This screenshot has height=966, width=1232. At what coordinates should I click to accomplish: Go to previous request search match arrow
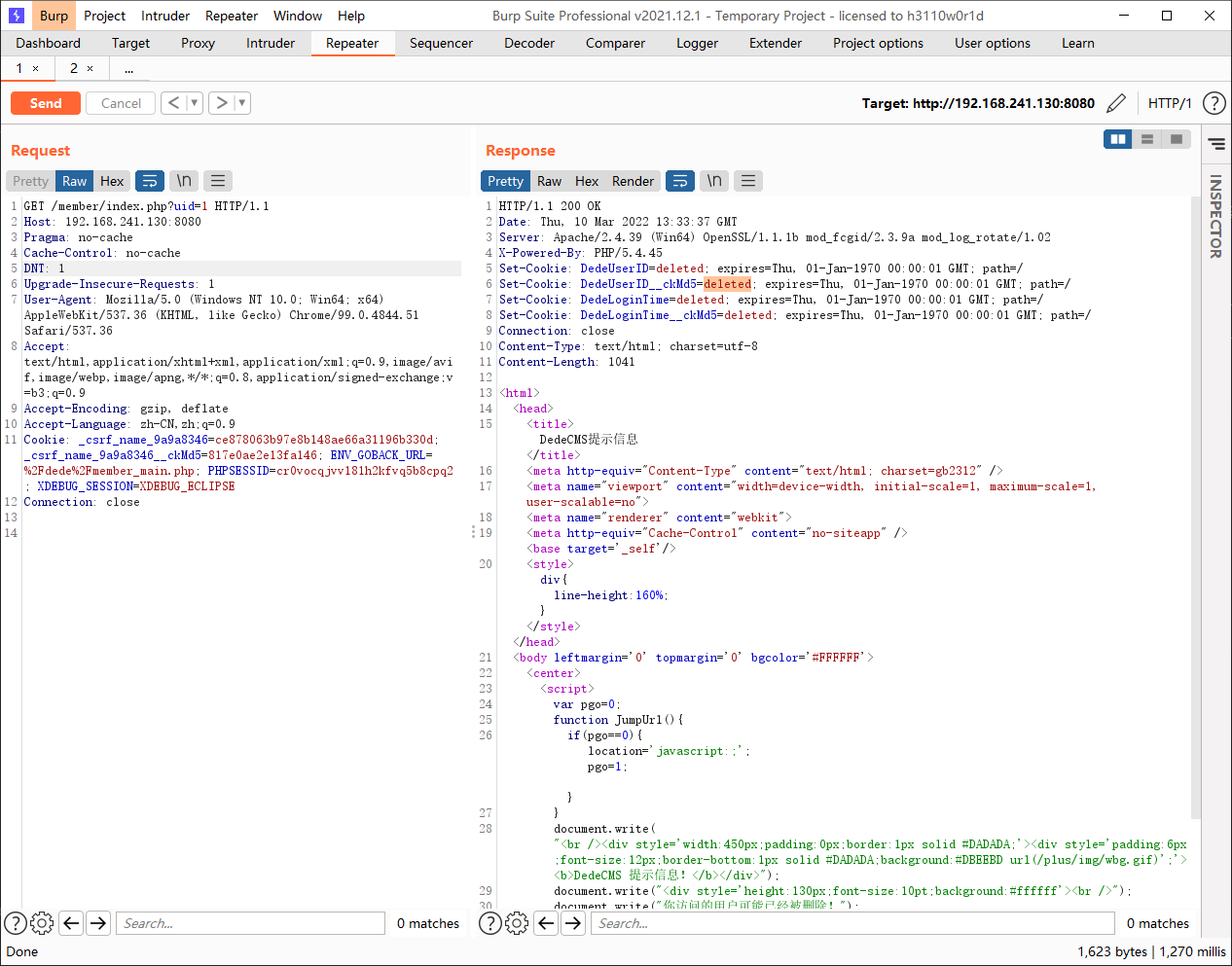(71, 923)
